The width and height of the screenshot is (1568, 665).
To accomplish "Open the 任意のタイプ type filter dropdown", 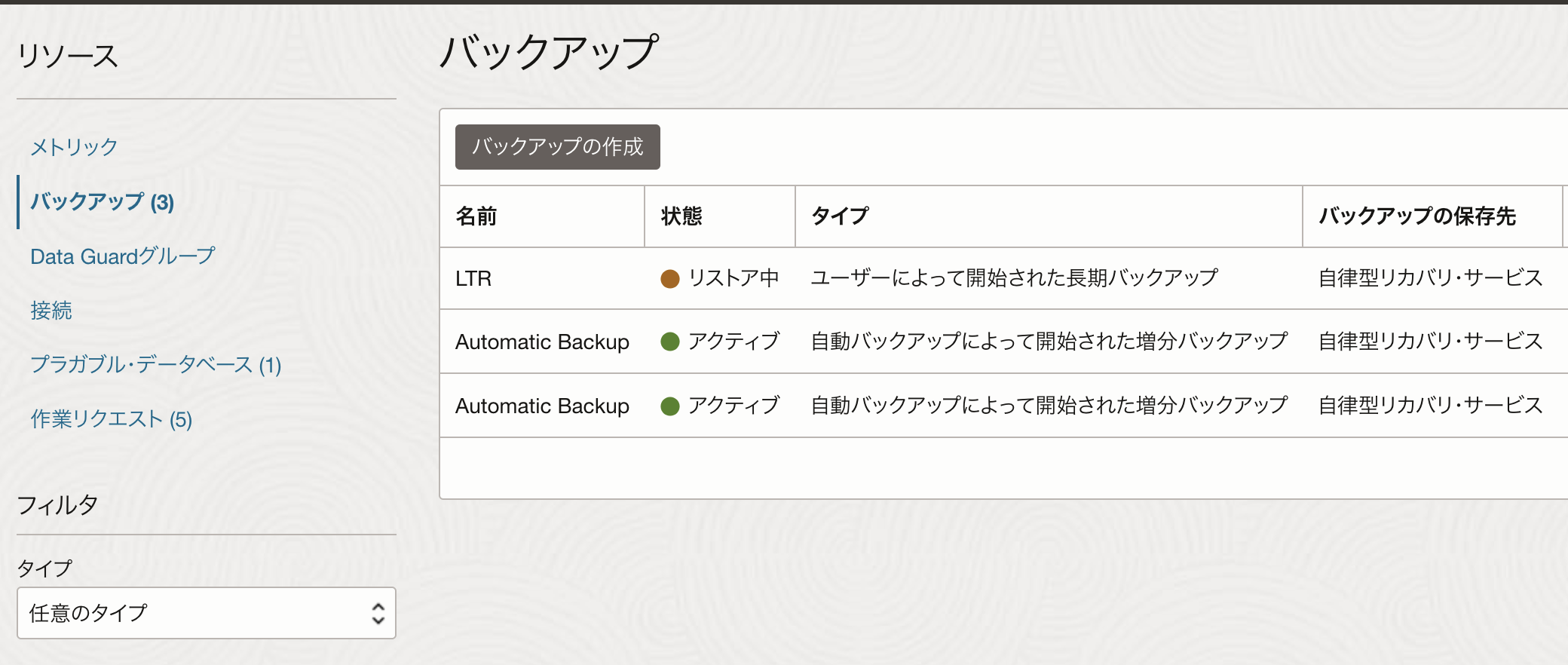I will coord(207,613).
